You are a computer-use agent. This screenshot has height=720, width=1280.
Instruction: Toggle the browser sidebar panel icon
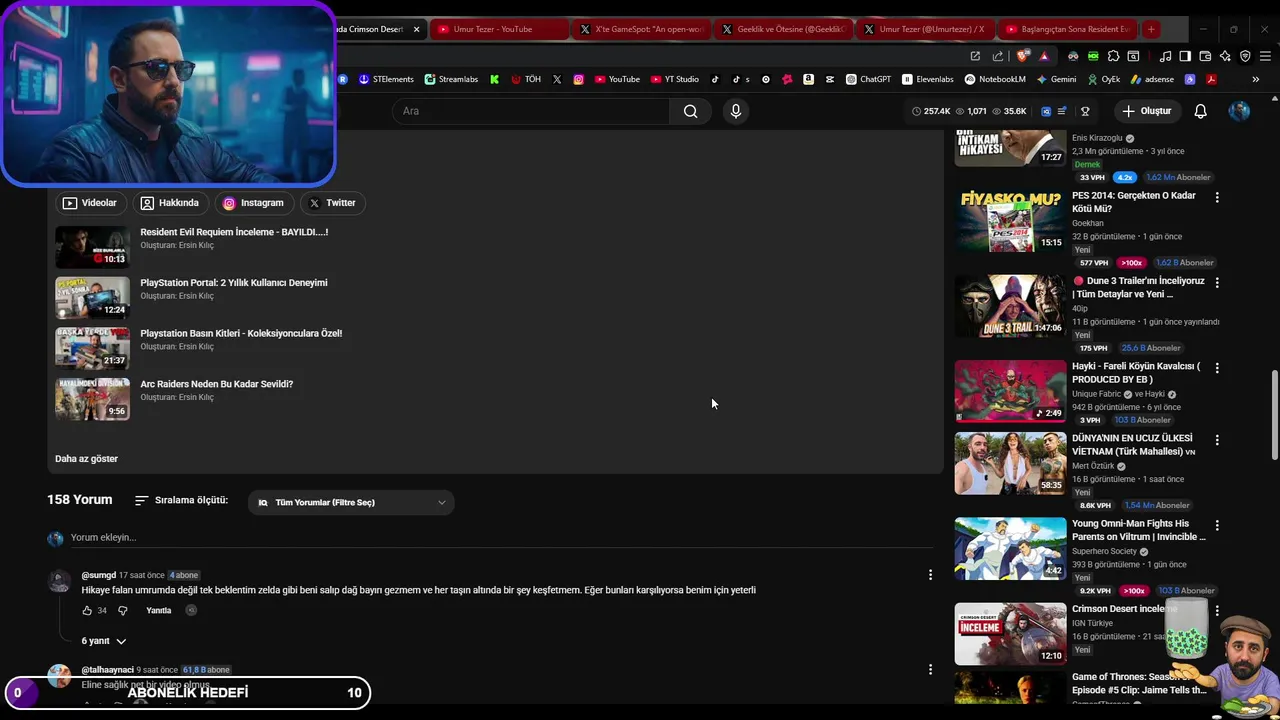pyautogui.click(x=1185, y=56)
